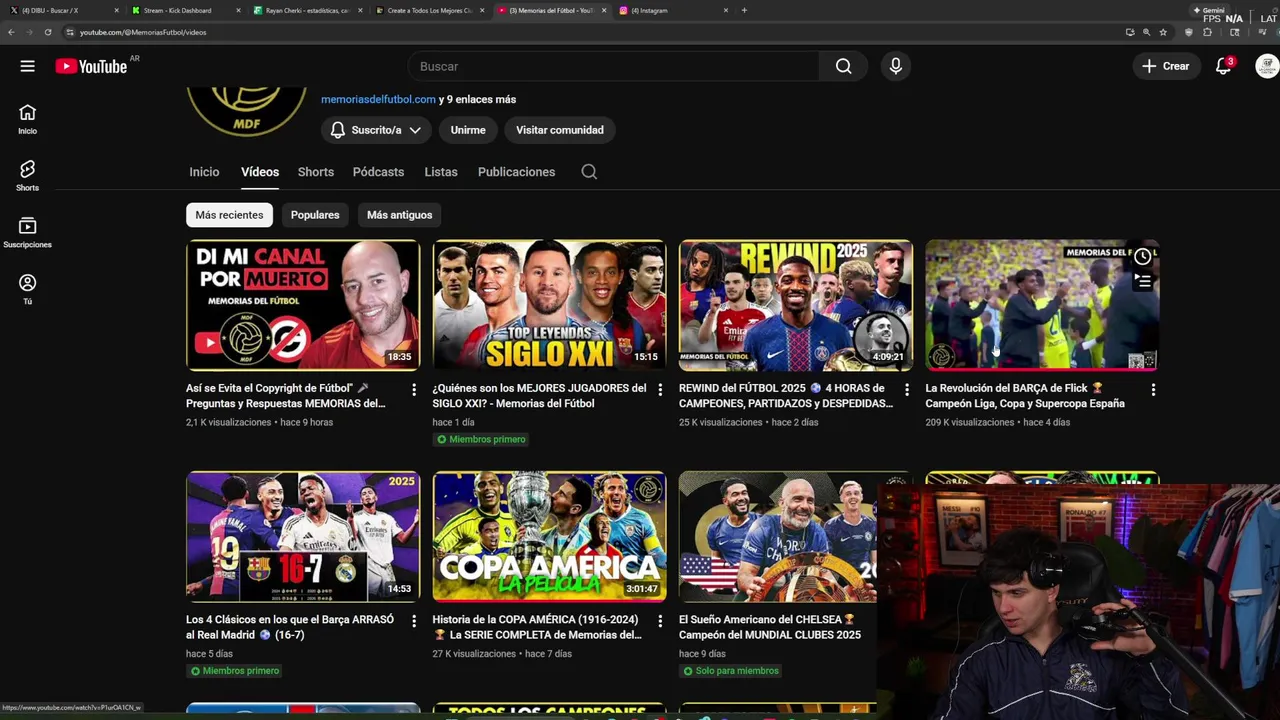This screenshot has height=720, width=1280.
Task: View site information icon in address bar
Action: click(69, 32)
